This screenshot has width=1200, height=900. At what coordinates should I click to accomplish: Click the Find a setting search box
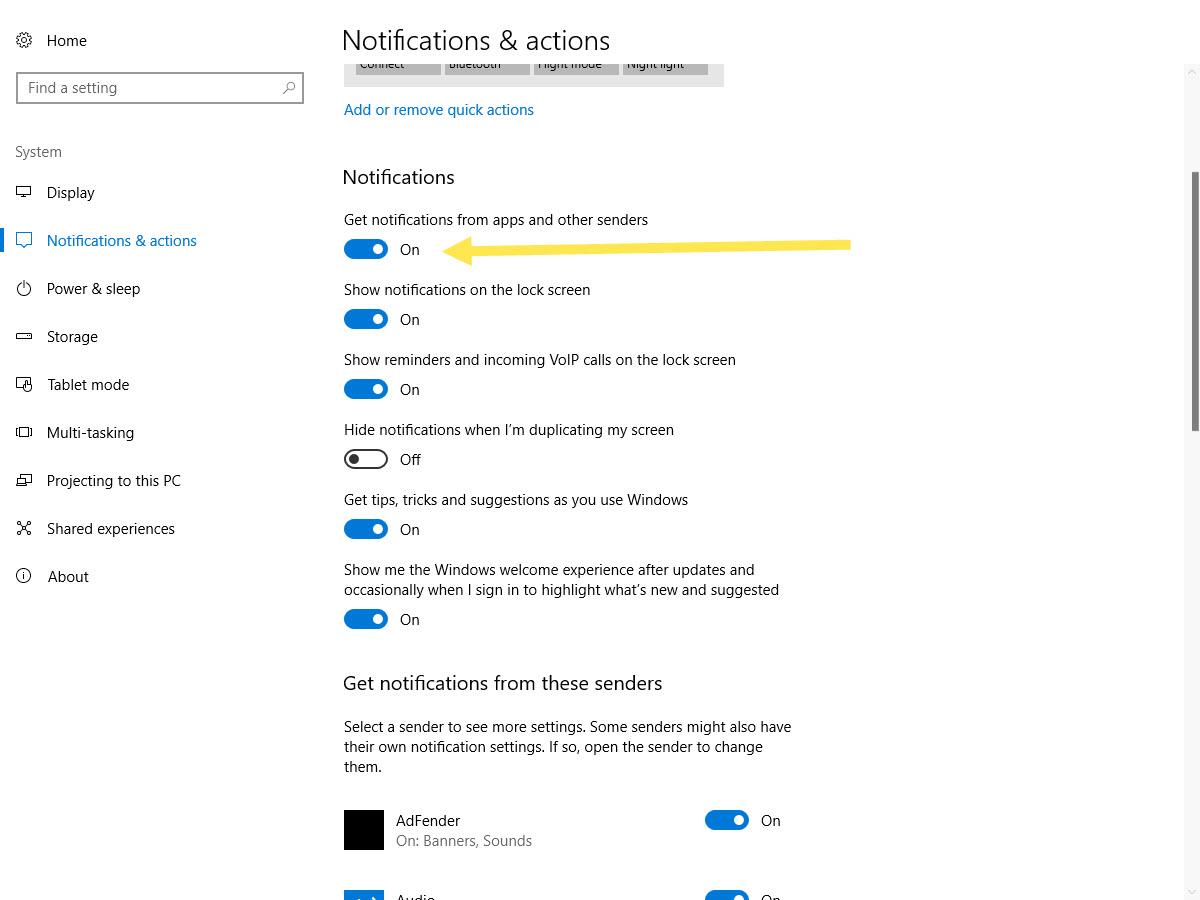tap(160, 88)
